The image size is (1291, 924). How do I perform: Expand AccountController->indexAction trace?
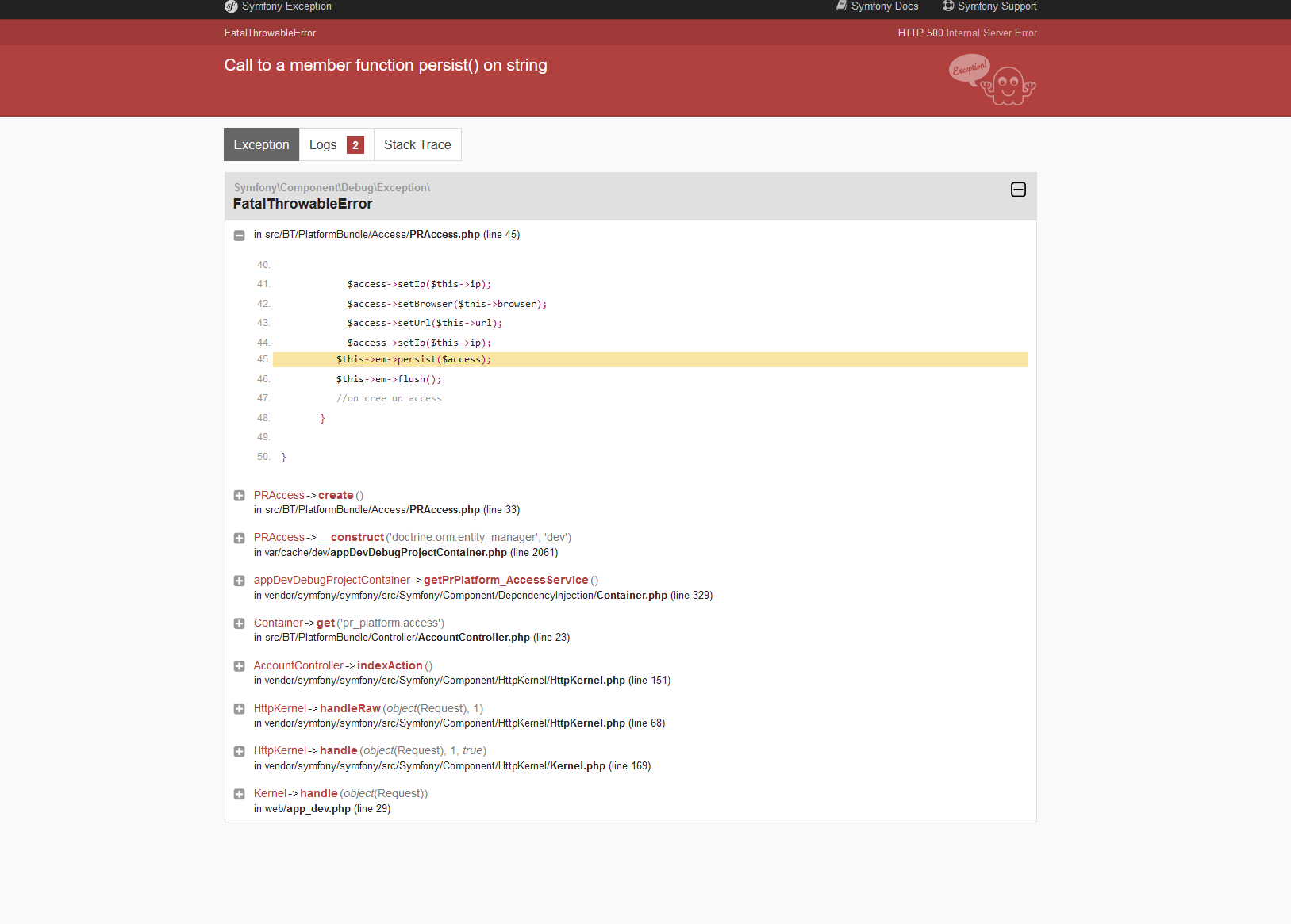239,666
